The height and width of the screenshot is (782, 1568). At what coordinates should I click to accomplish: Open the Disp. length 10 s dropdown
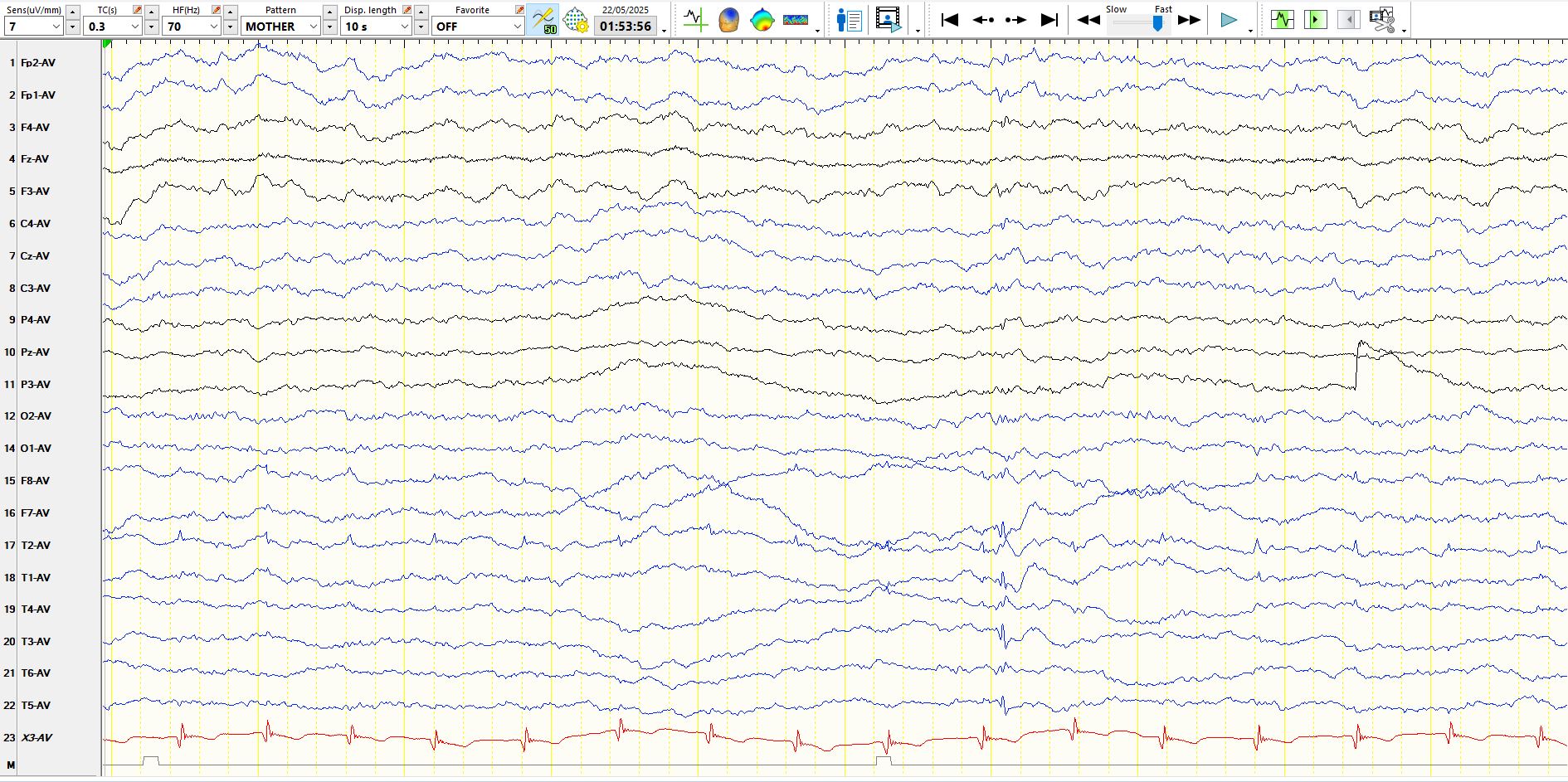tap(377, 27)
